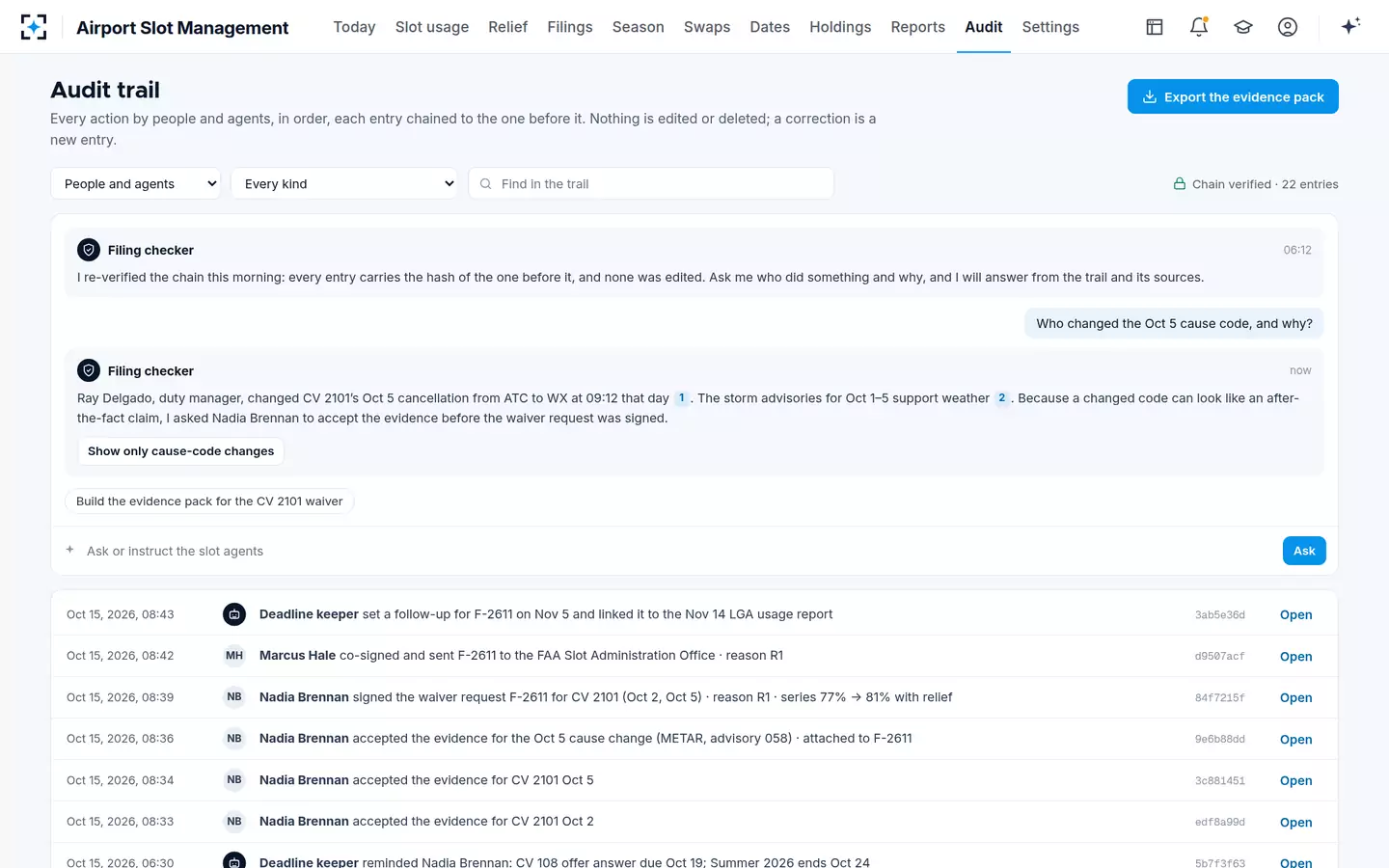Click the Airport Slot Management logo icon
This screenshot has width=1389, height=868.
coord(34,27)
